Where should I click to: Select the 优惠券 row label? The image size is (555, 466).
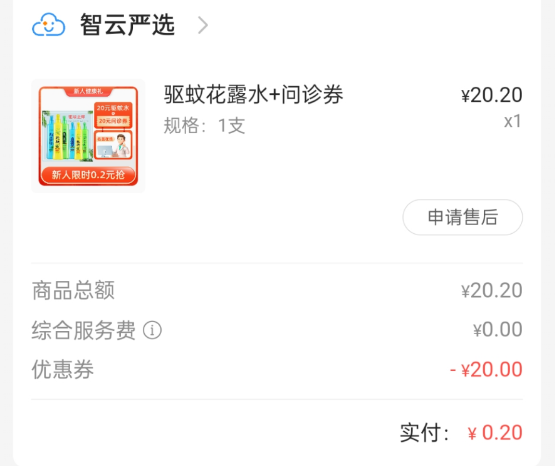(x=63, y=369)
